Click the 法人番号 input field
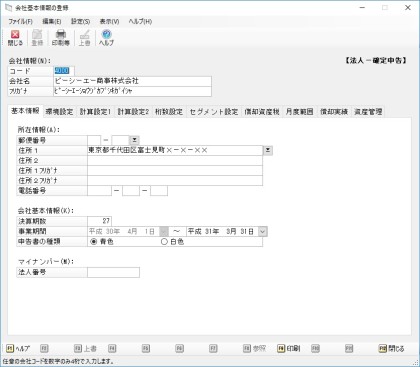420x367 pixels. click(x=113, y=272)
